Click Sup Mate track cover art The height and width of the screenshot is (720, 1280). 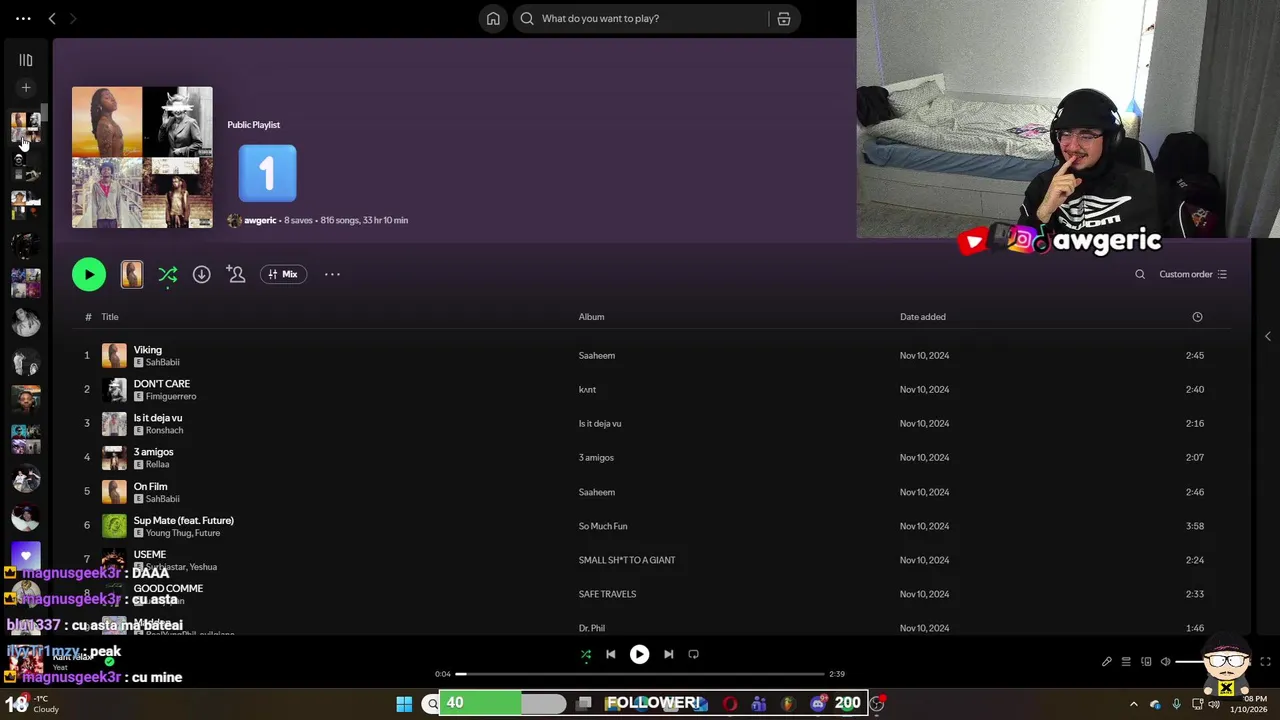(x=115, y=526)
